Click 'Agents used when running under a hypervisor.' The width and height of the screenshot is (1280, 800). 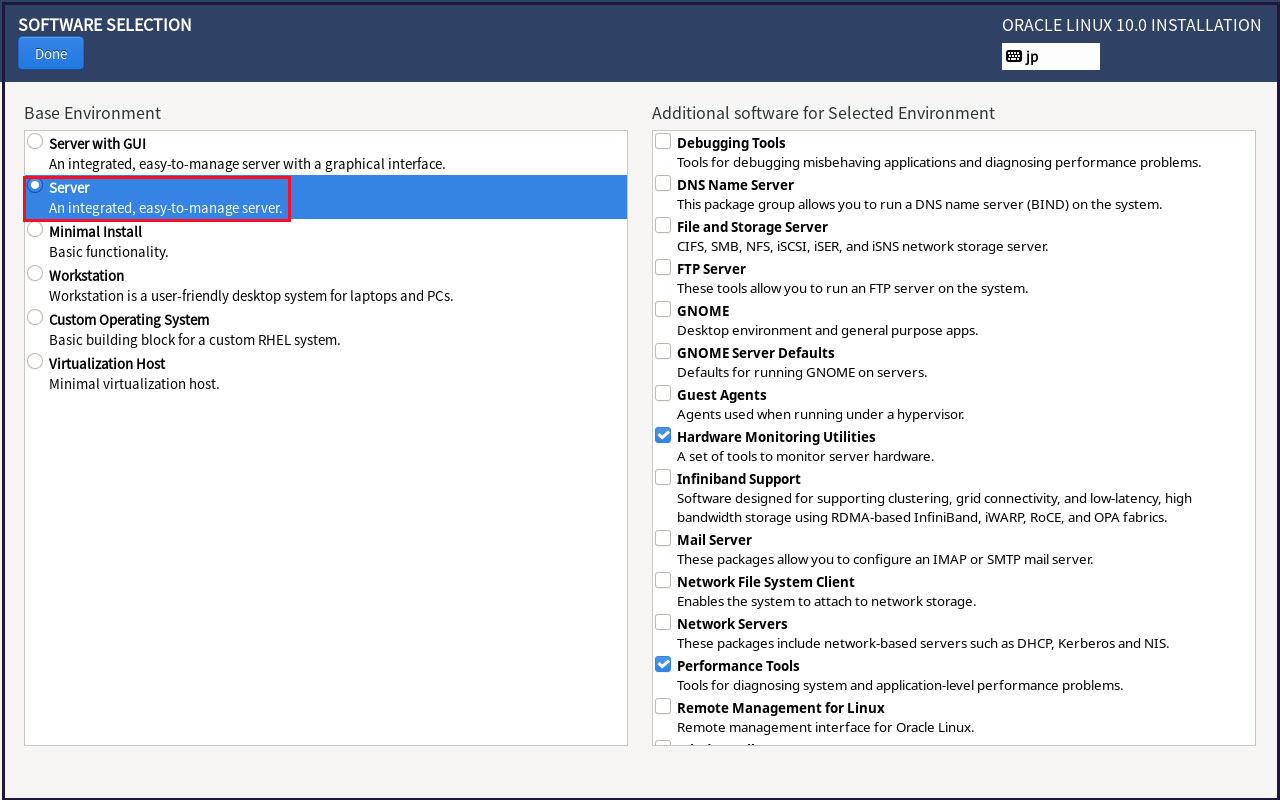pos(820,414)
